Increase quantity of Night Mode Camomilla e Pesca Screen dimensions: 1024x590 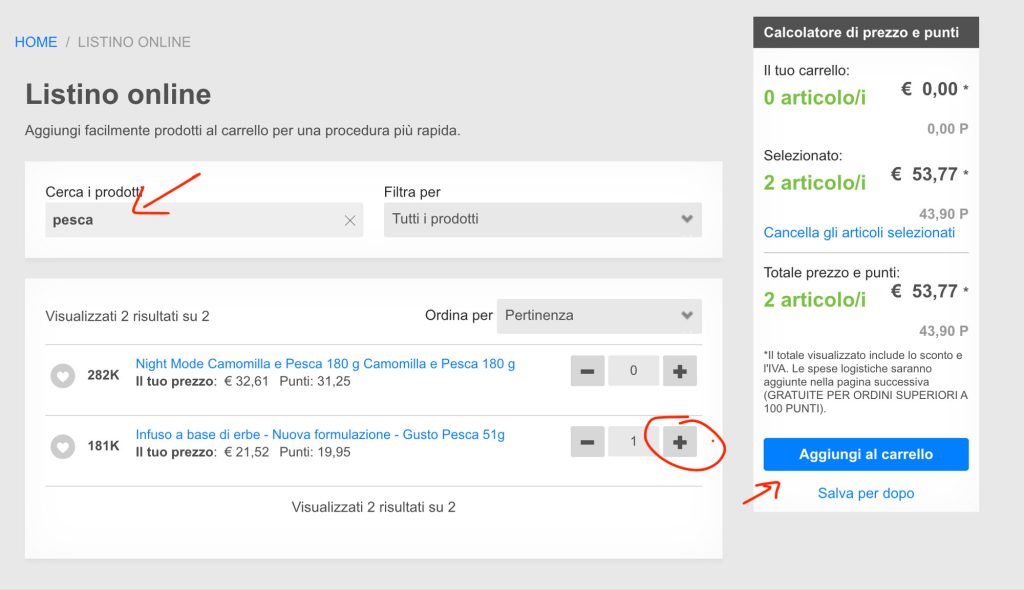tap(680, 371)
